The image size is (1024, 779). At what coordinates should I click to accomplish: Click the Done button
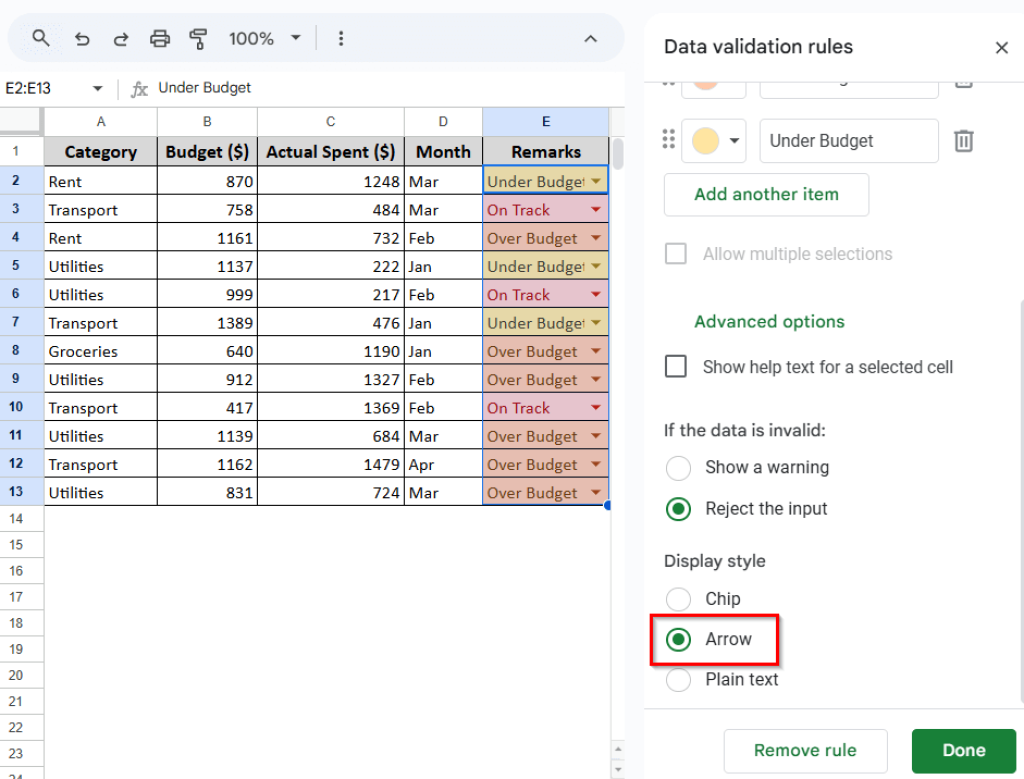(x=963, y=750)
